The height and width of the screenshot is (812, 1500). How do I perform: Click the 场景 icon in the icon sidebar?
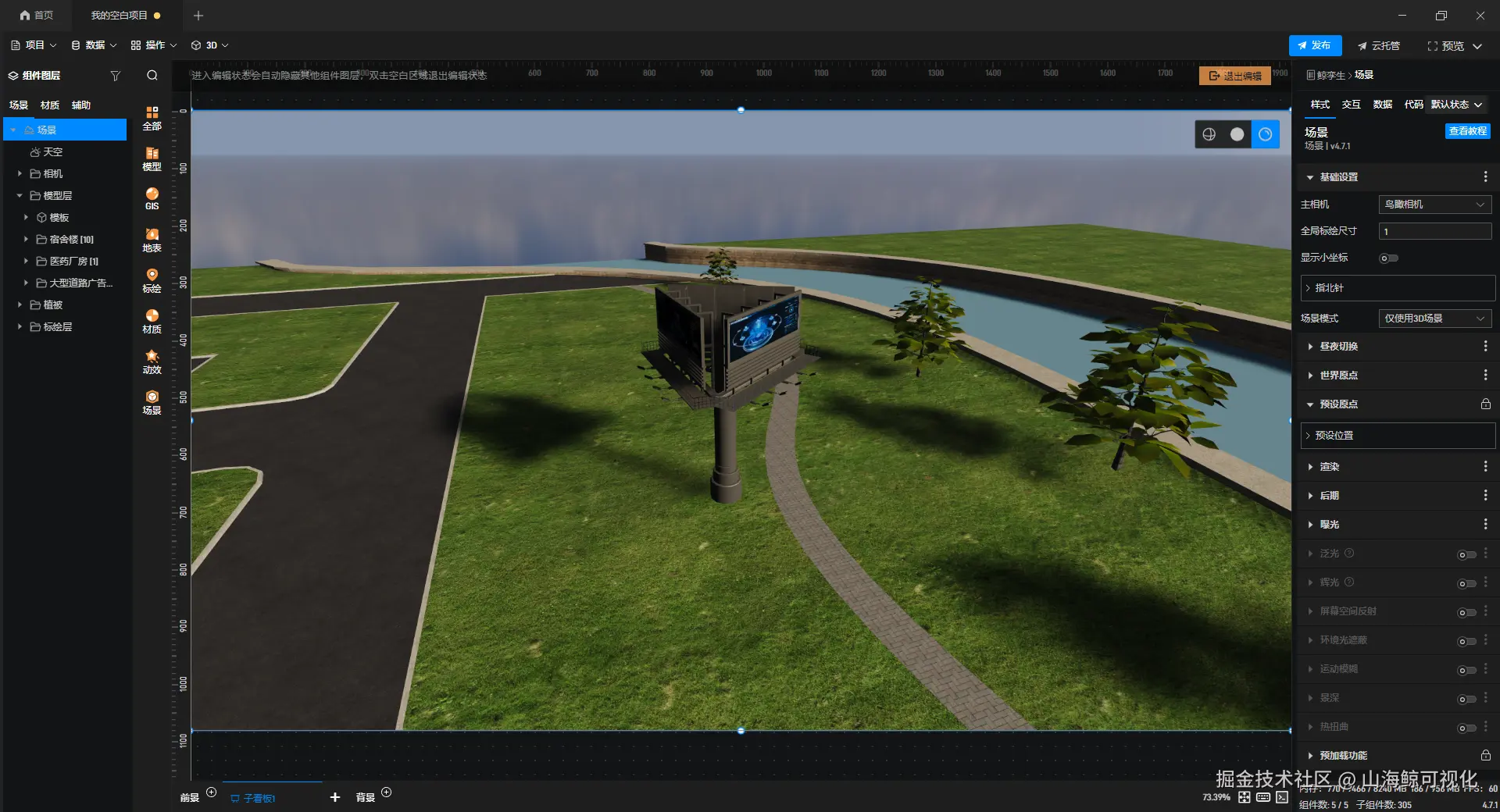pos(152,403)
